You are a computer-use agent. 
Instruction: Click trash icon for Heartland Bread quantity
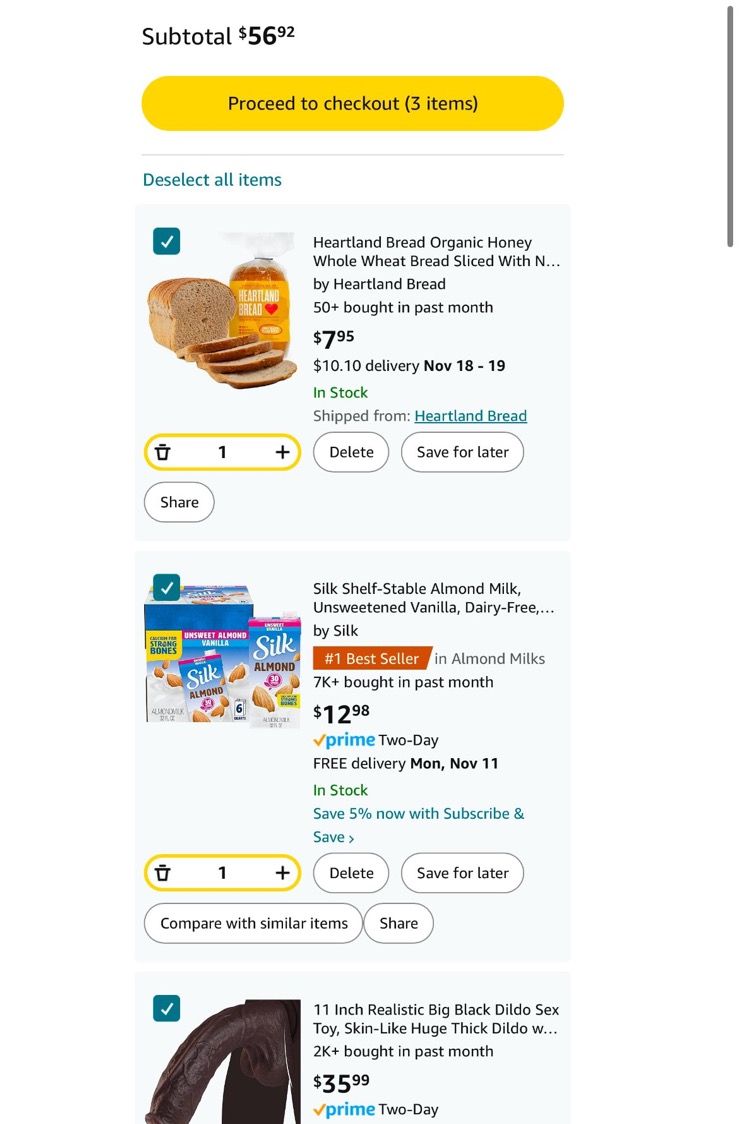point(163,453)
